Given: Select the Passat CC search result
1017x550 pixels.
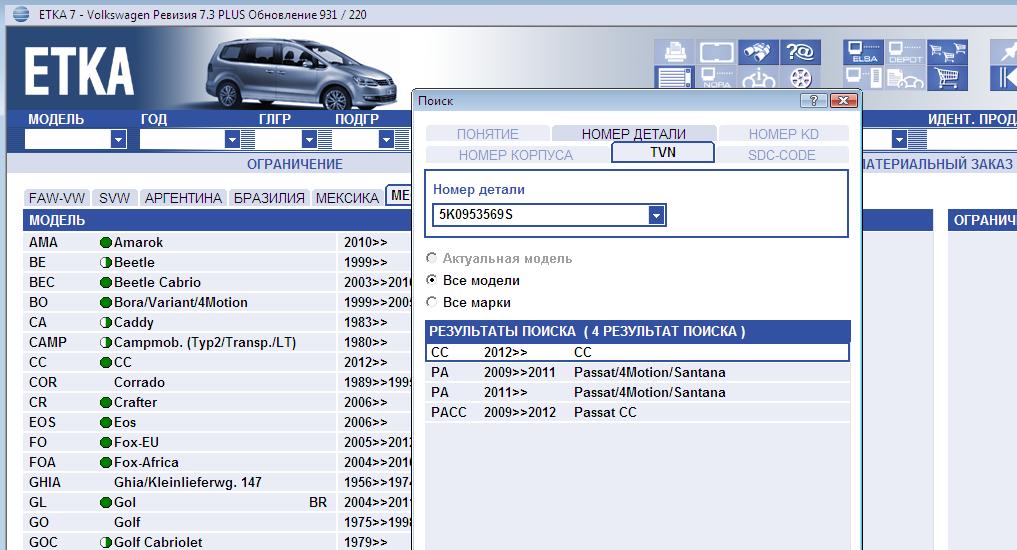Looking at the screenshot, I should 604,412.
